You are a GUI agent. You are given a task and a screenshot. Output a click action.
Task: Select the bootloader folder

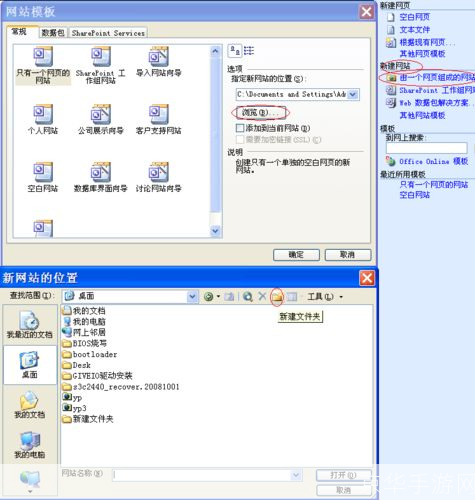coord(90,354)
